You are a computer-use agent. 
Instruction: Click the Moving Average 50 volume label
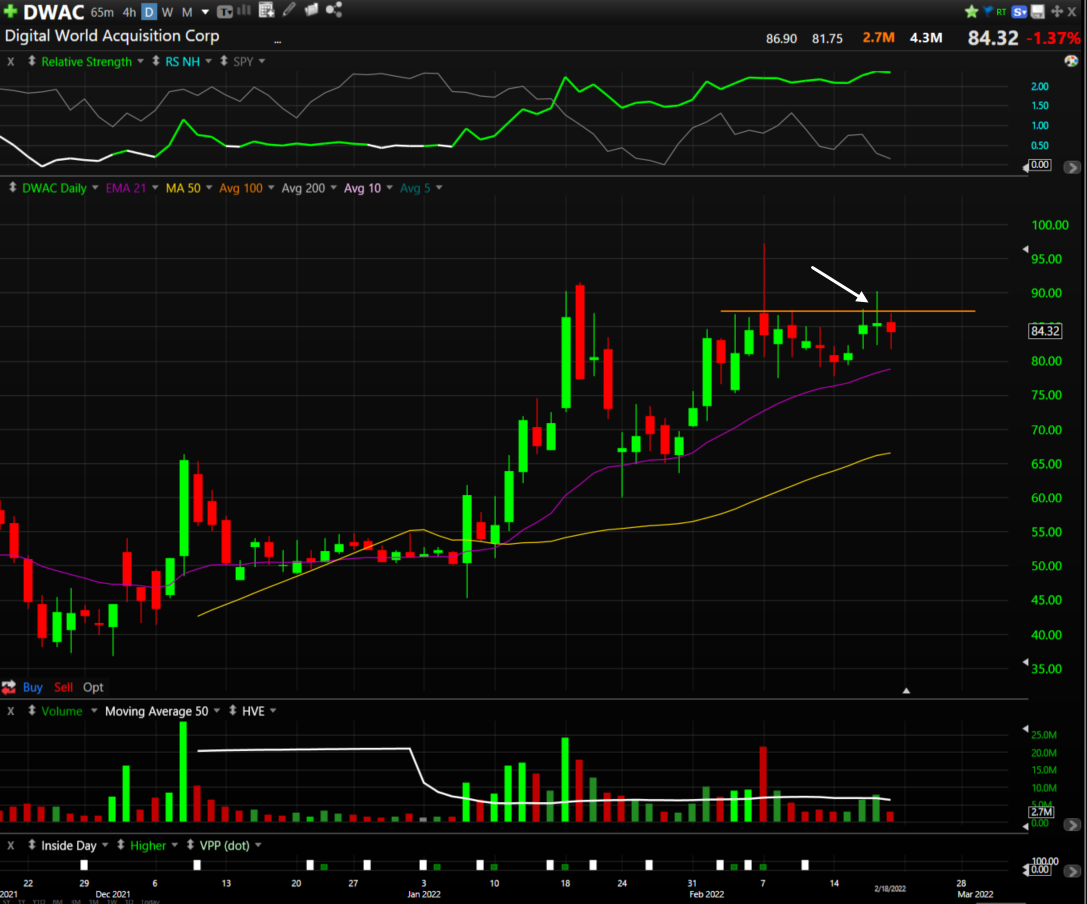[x=157, y=711]
